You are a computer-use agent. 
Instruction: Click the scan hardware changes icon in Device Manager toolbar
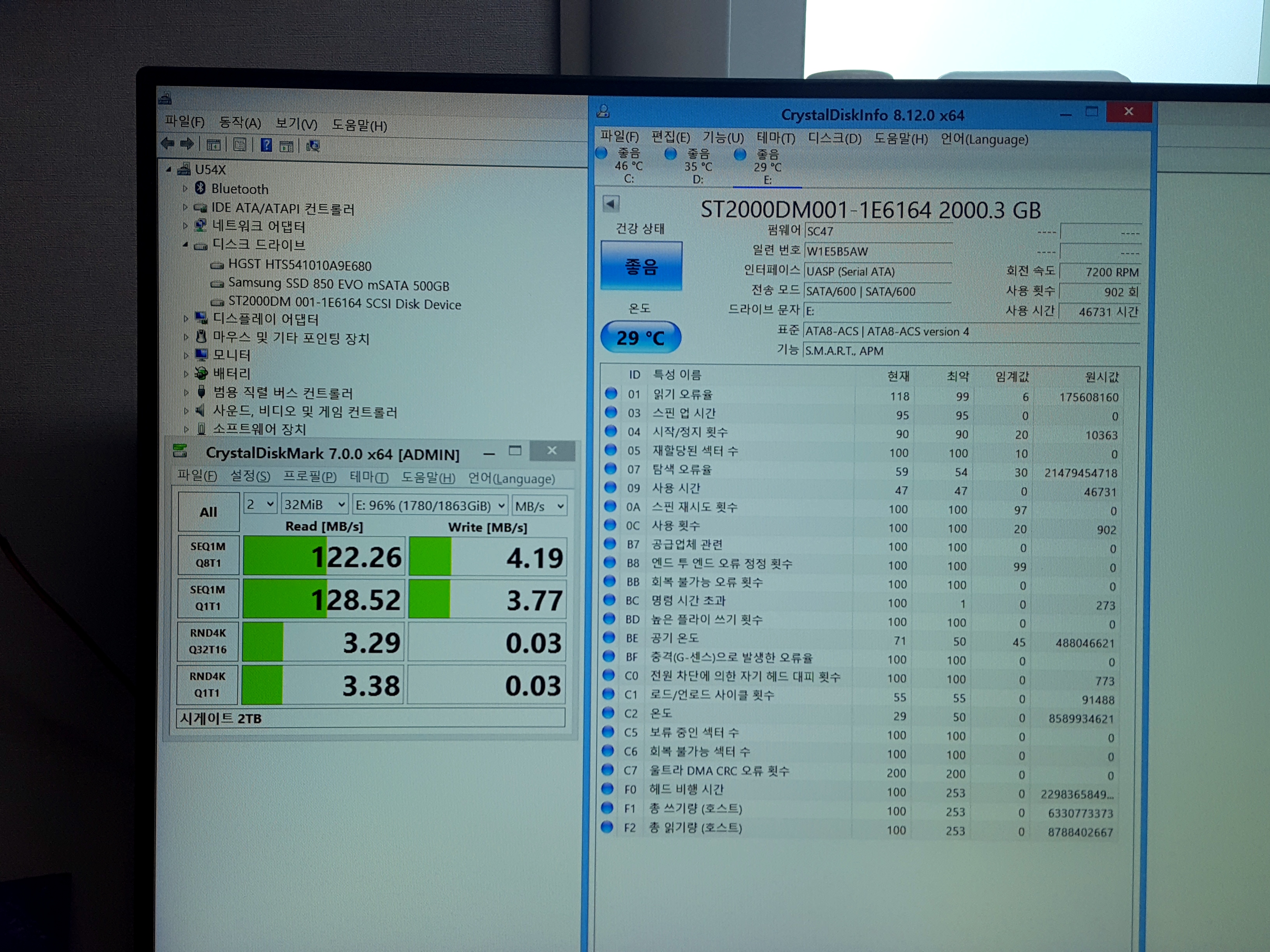(x=313, y=146)
